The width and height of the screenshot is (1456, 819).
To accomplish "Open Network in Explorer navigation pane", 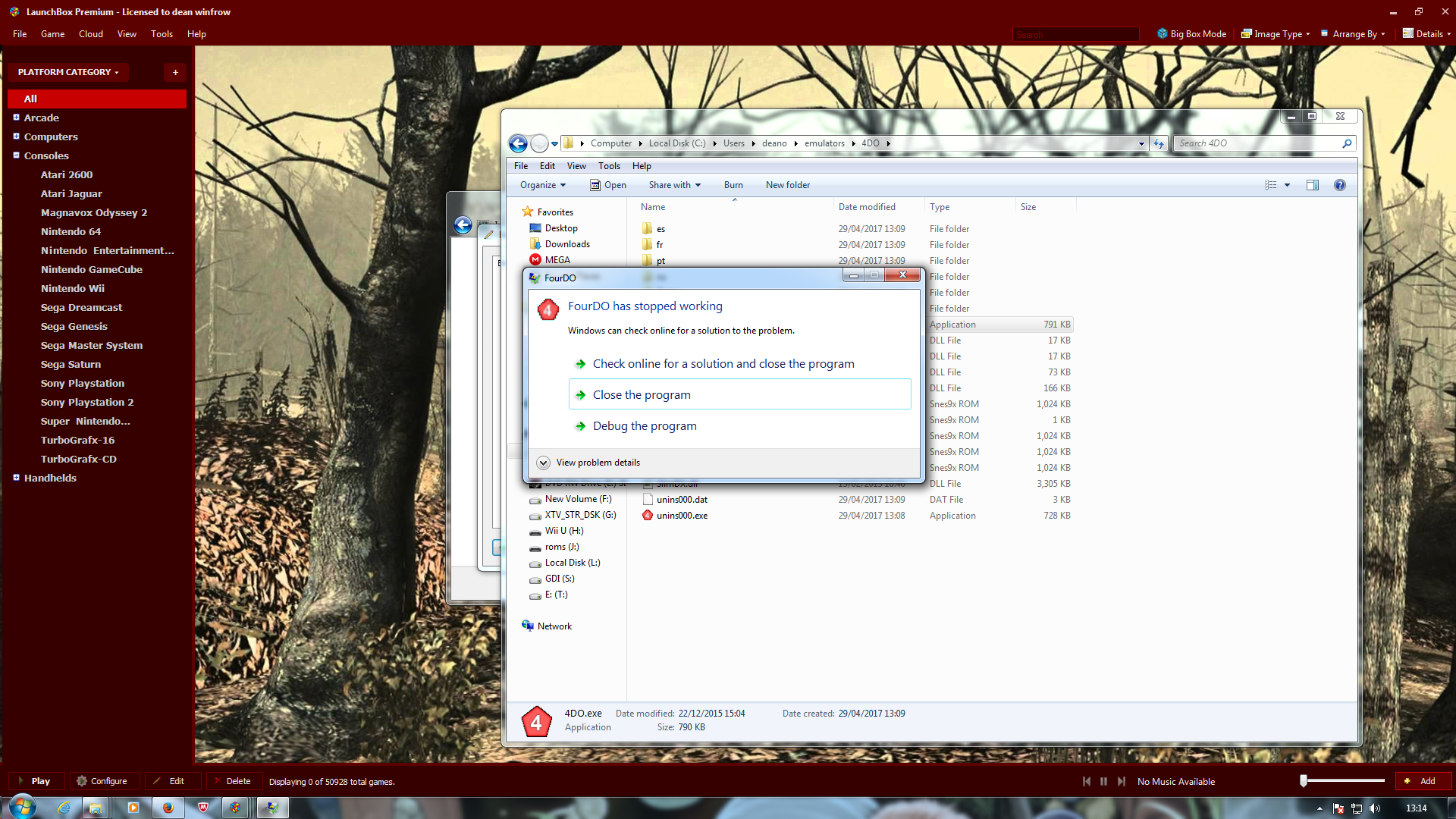I will tap(554, 626).
